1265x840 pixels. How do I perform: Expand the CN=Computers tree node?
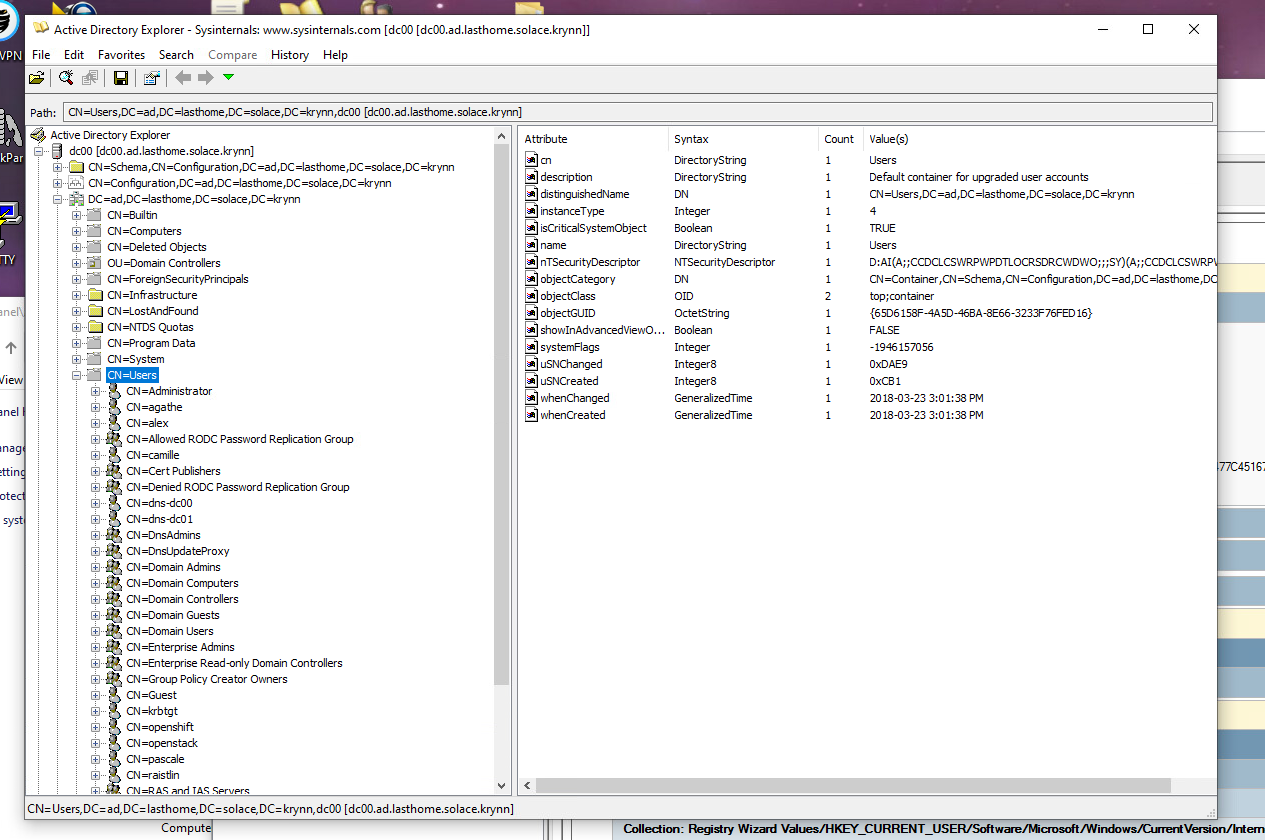click(77, 231)
